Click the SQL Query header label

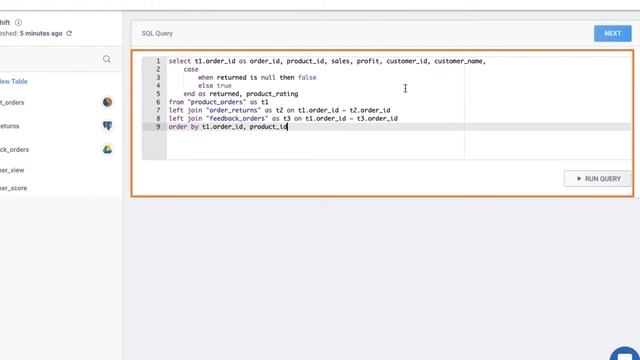(157, 33)
